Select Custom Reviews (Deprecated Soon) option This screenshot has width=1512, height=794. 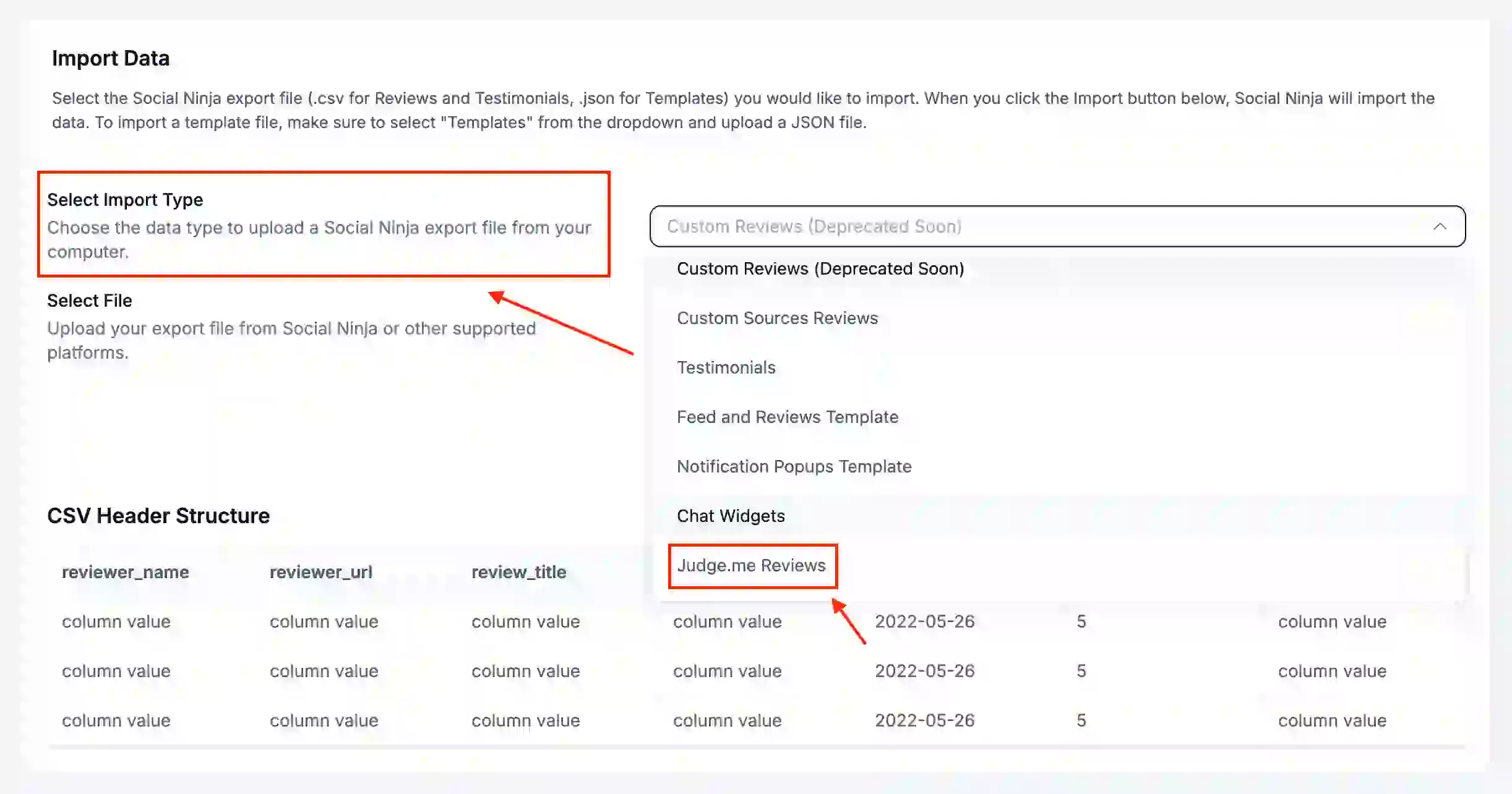point(820,268)
